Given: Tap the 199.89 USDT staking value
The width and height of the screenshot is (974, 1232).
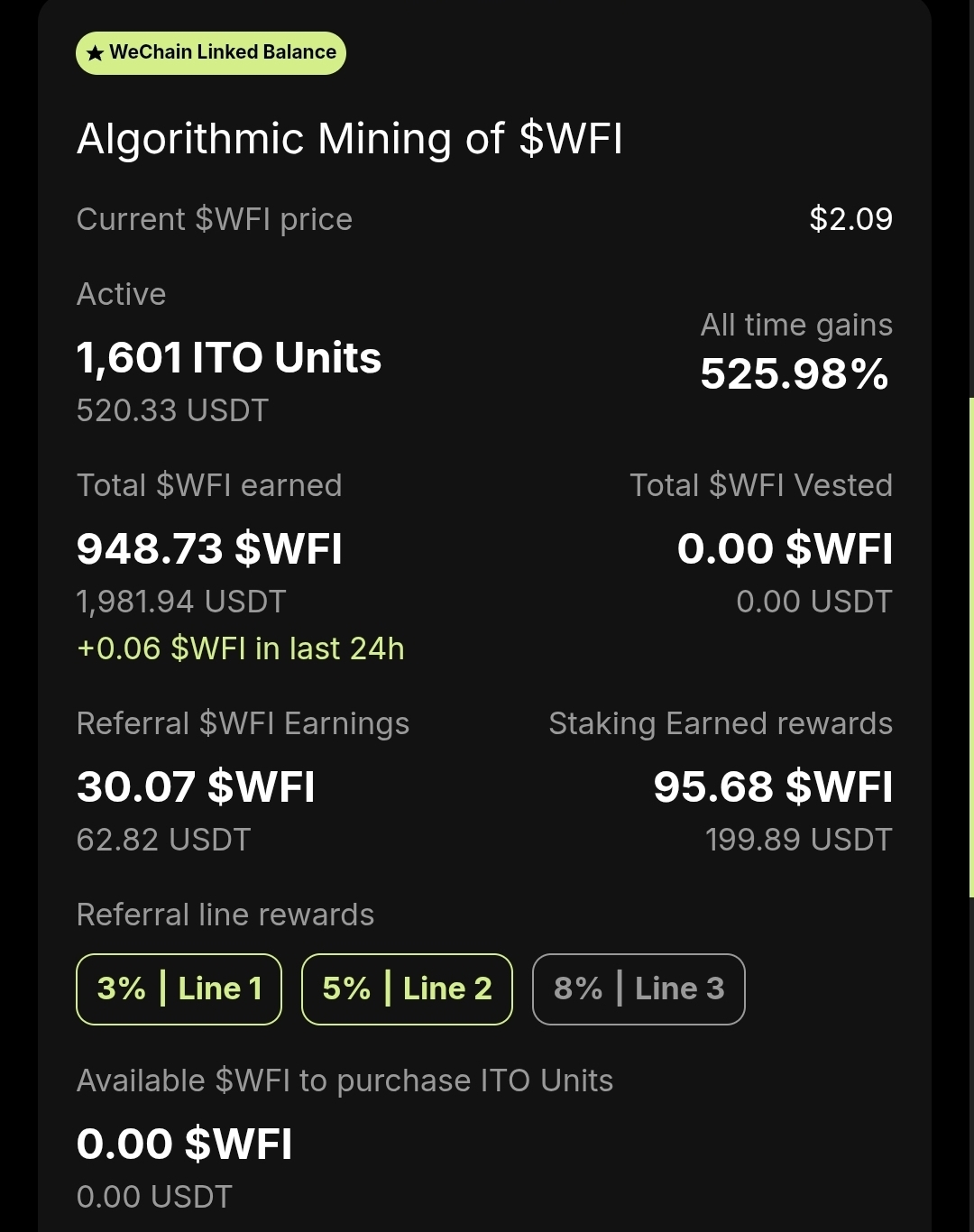Looking at the screenshot, I should pos(798,840).
